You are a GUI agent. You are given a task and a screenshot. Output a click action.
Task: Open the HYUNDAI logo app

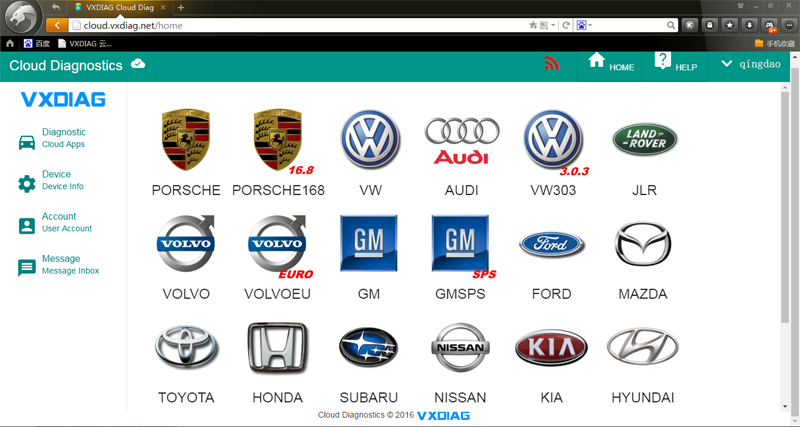tap(643, 347)
